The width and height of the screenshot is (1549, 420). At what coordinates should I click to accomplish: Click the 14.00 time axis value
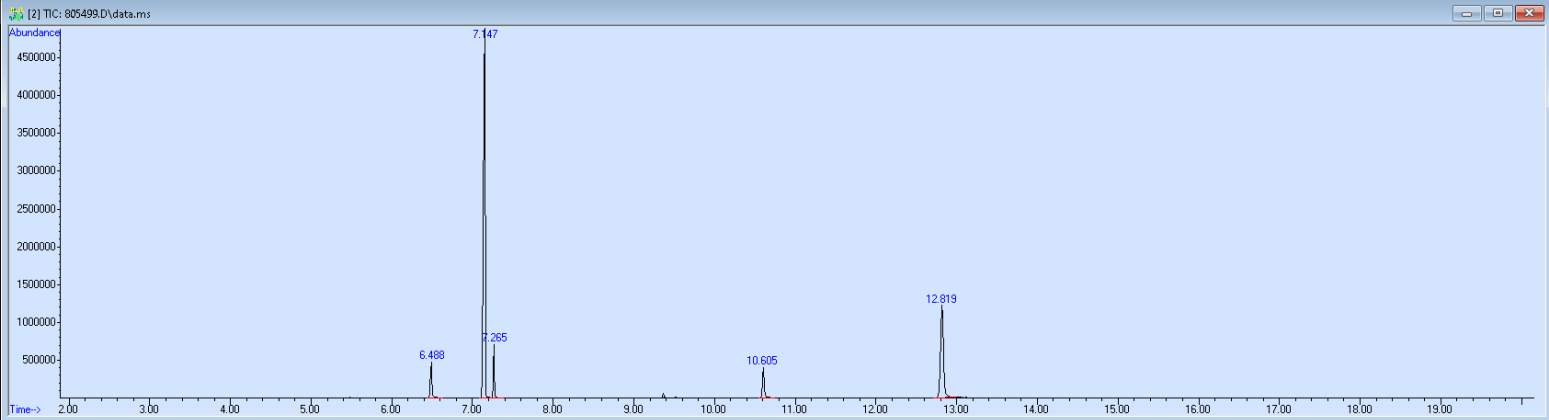click(1036, 409)
